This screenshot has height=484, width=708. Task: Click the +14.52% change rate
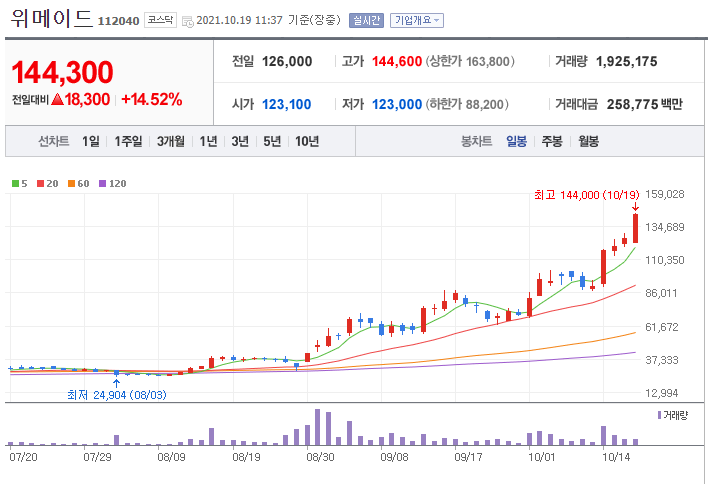[152, 99]
